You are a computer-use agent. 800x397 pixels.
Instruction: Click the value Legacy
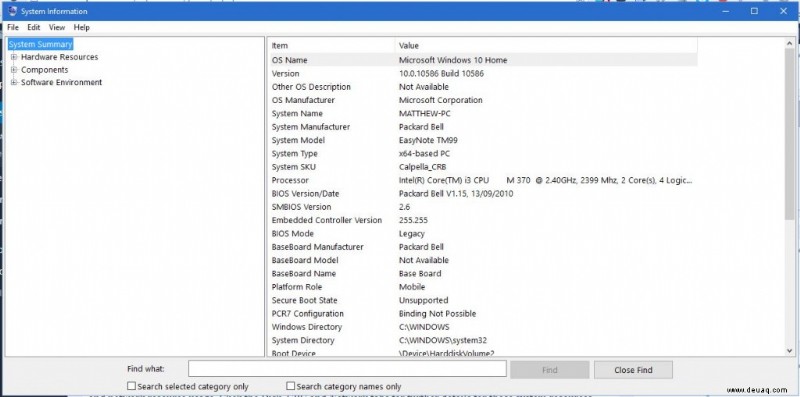412,233
